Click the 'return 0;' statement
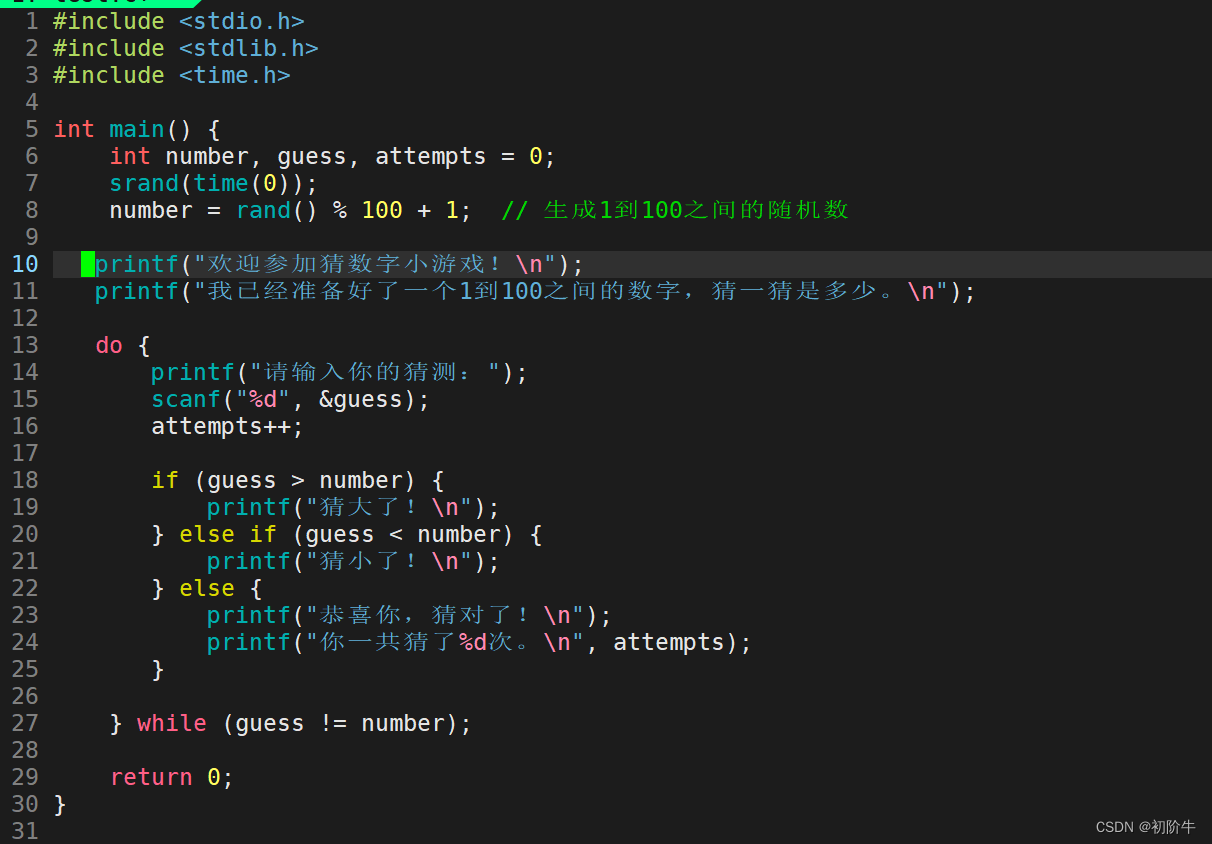 tap(172, 777)
